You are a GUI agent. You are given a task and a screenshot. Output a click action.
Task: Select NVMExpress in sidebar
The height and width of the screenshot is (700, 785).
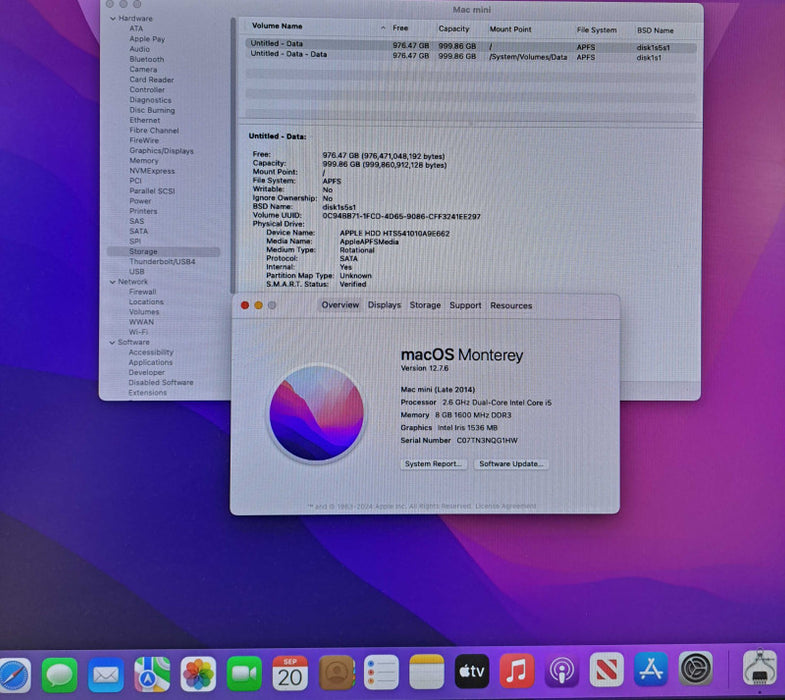(152, 171)
